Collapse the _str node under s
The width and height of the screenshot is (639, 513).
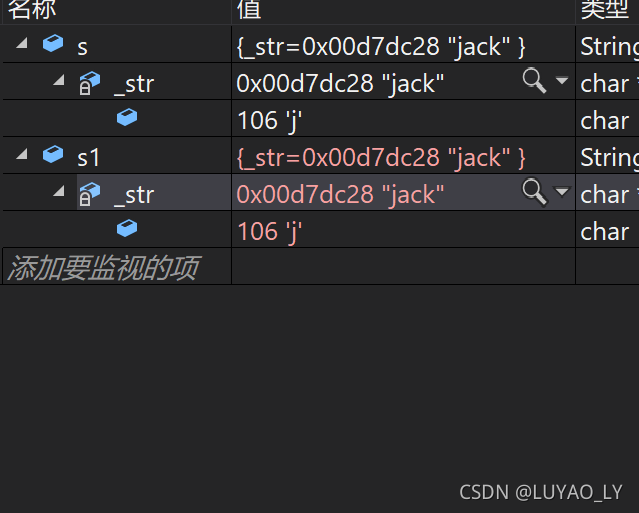tap(59, 80)
